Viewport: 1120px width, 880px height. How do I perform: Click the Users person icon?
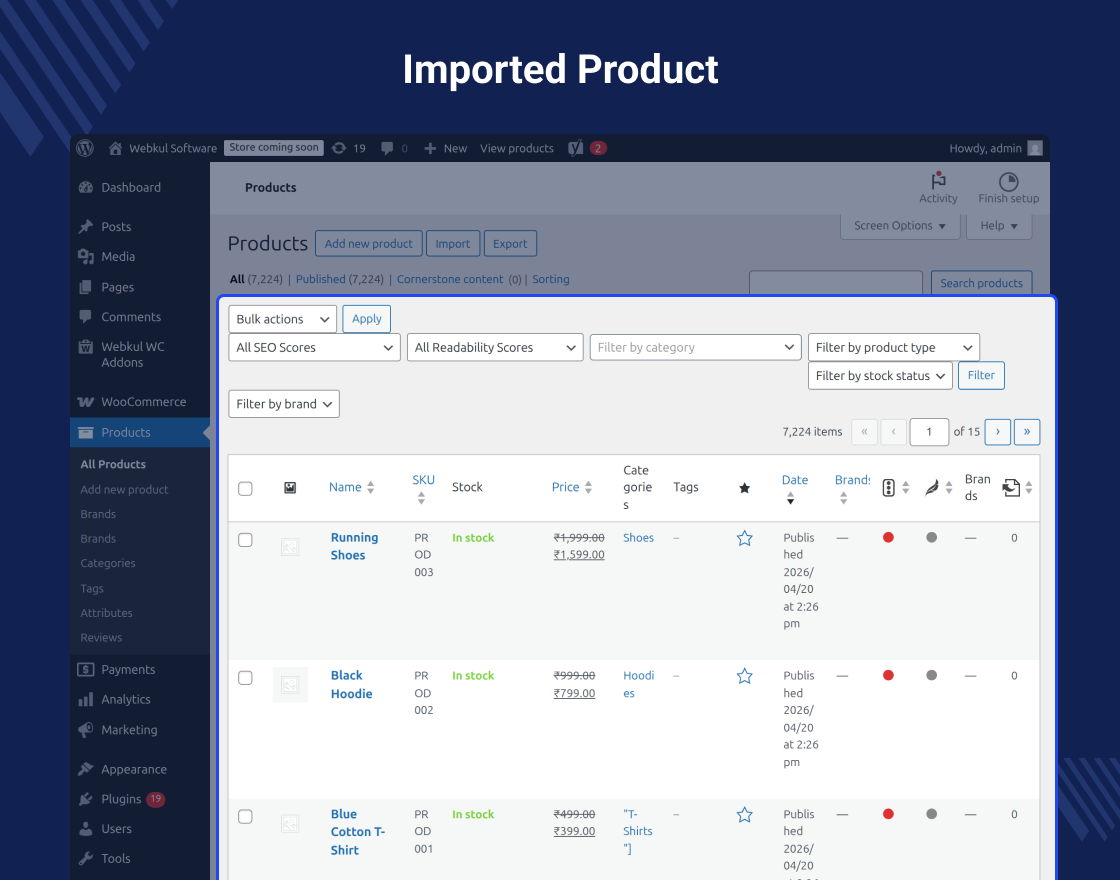(x=86, y=829)
